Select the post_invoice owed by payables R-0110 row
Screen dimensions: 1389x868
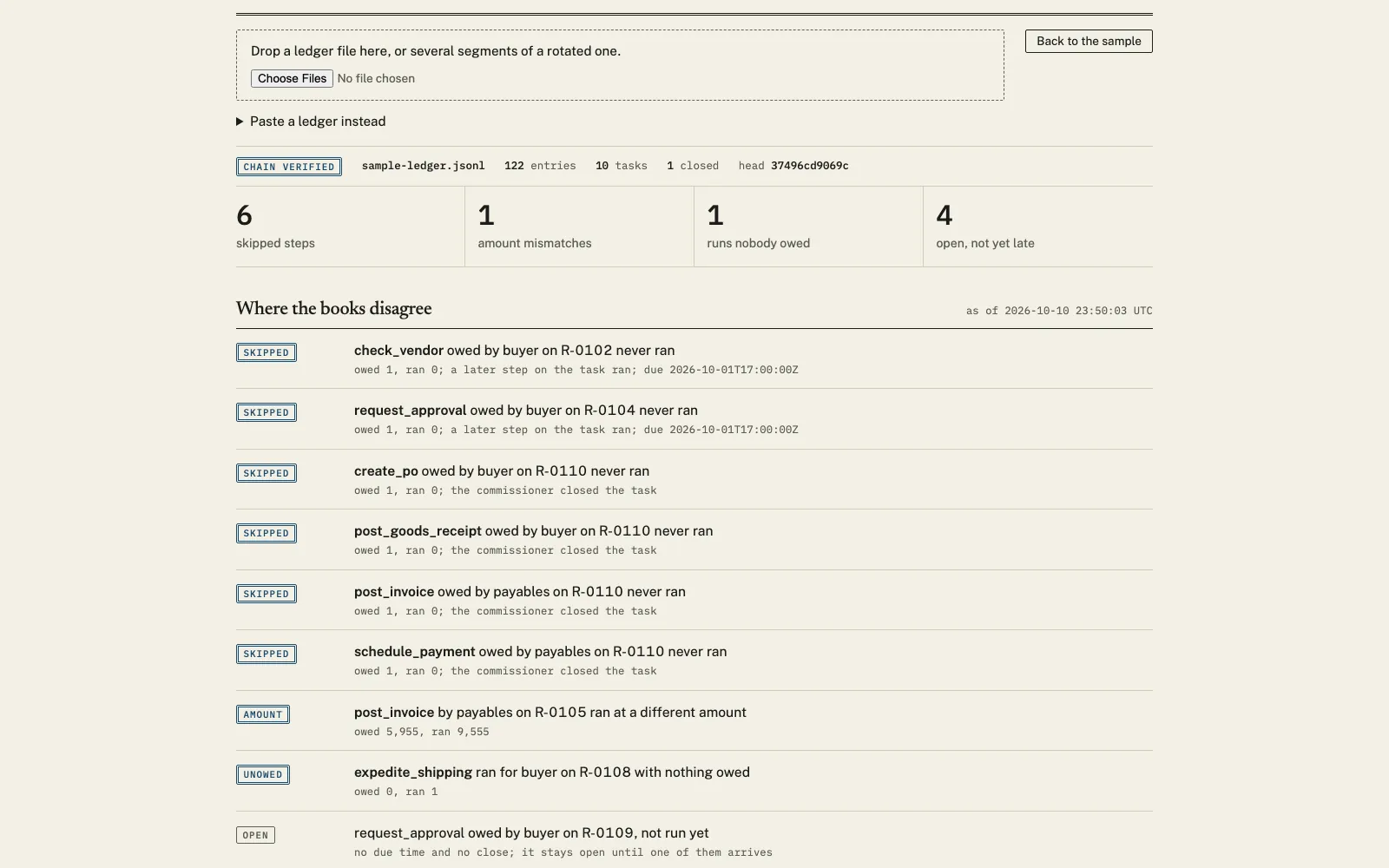[x=694, y=601]
